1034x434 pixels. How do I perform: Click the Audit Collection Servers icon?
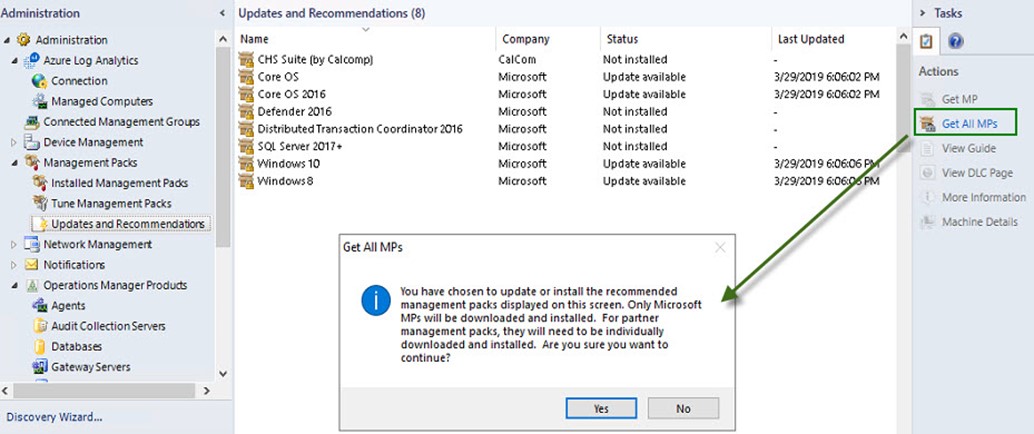pos(40,326)
